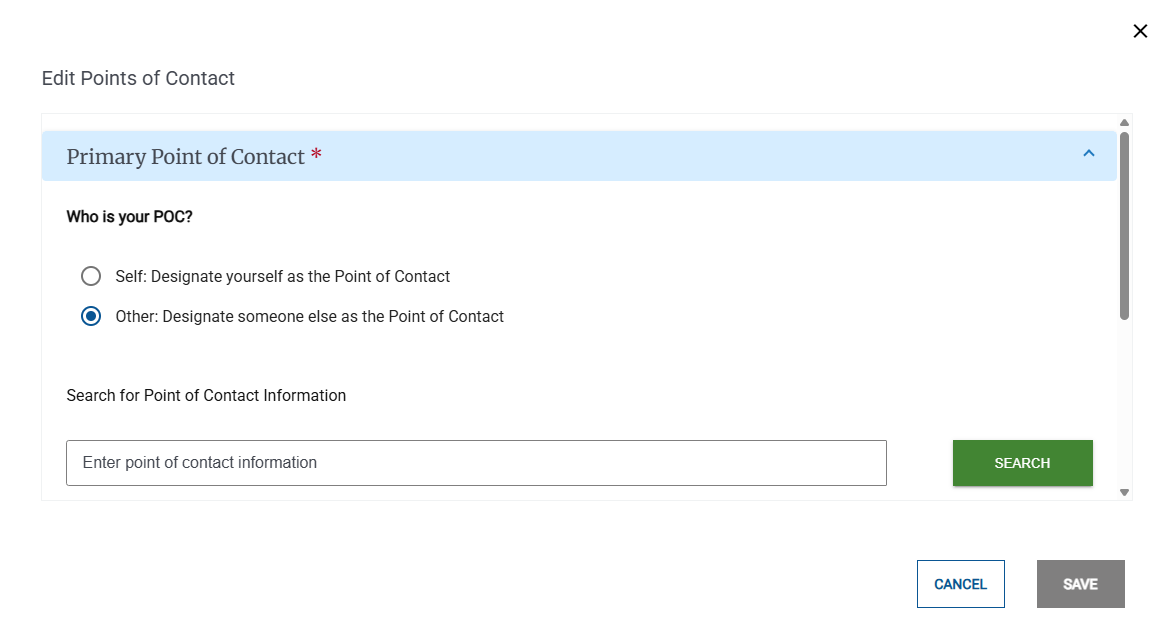This screenshot has width=1170, height=630.
Task: Click the point of contact search field
Action: tap(476, 462)
